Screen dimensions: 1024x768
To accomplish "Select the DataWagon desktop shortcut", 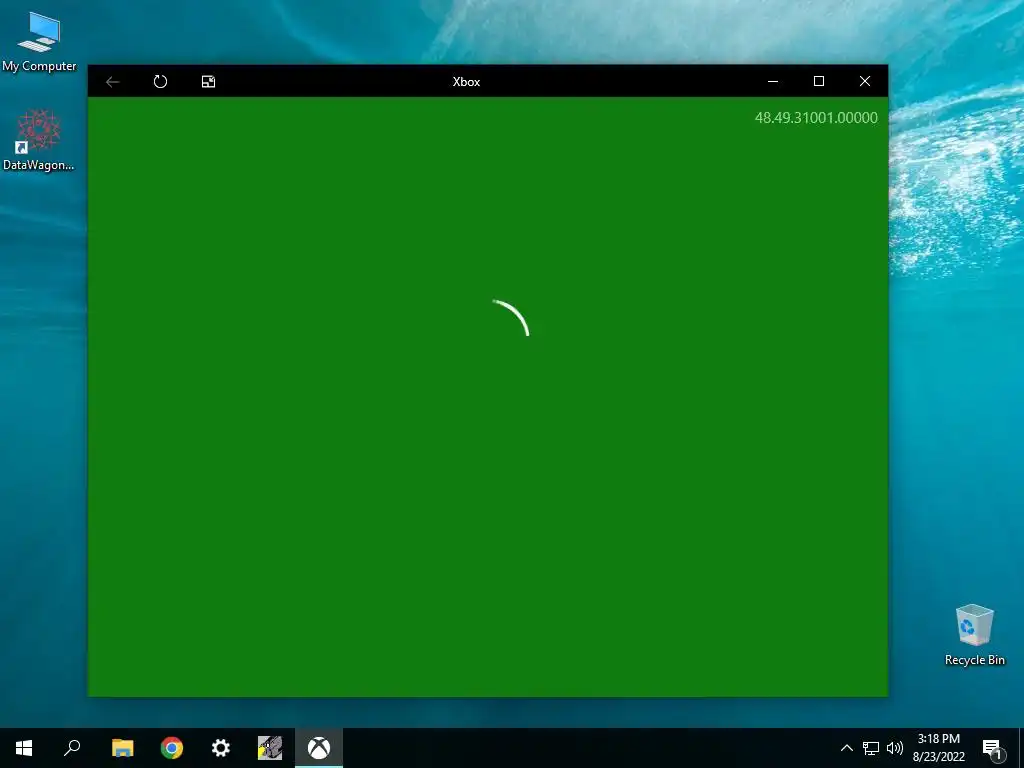I will tap(39, 140).
